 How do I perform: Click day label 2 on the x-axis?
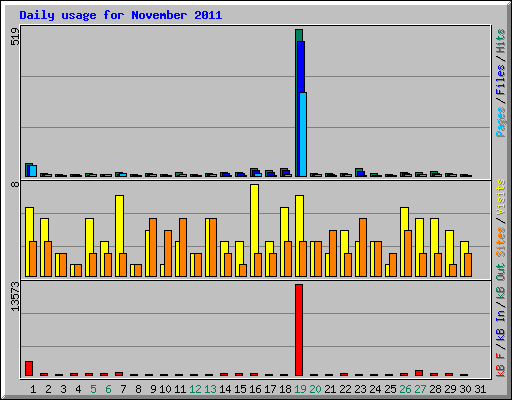(48, 389)
